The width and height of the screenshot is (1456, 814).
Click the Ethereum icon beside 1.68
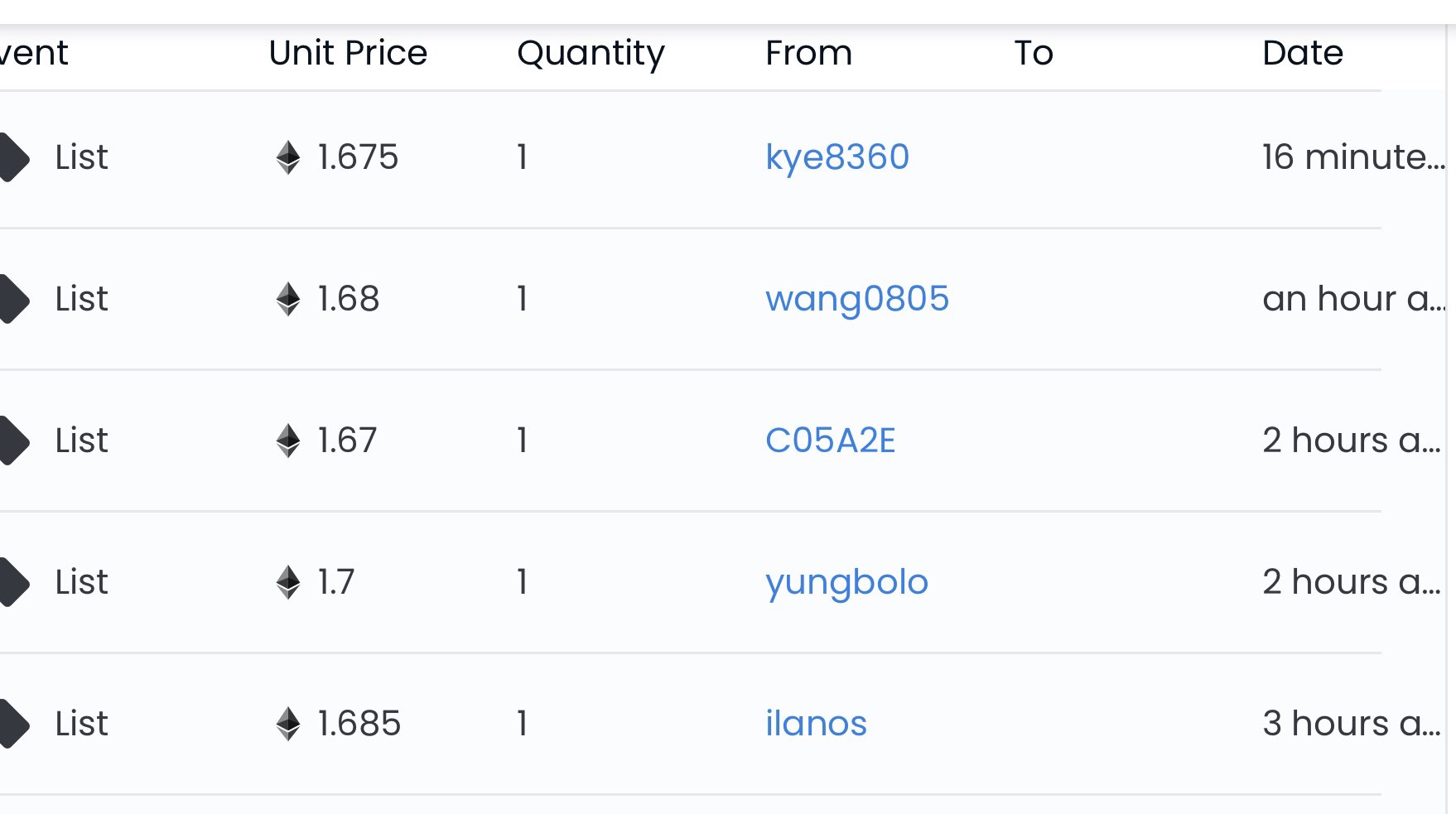tap(288, 299)
